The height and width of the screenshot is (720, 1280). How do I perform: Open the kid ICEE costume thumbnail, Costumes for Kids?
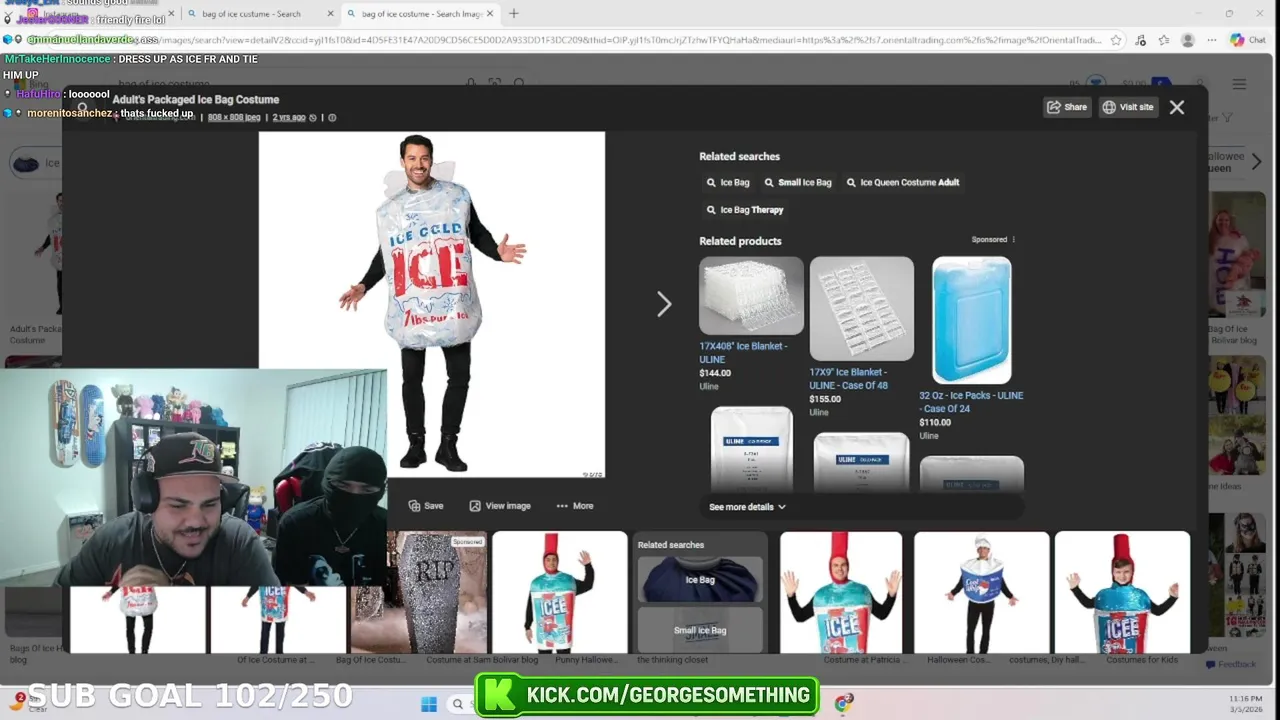point(1122,592)
